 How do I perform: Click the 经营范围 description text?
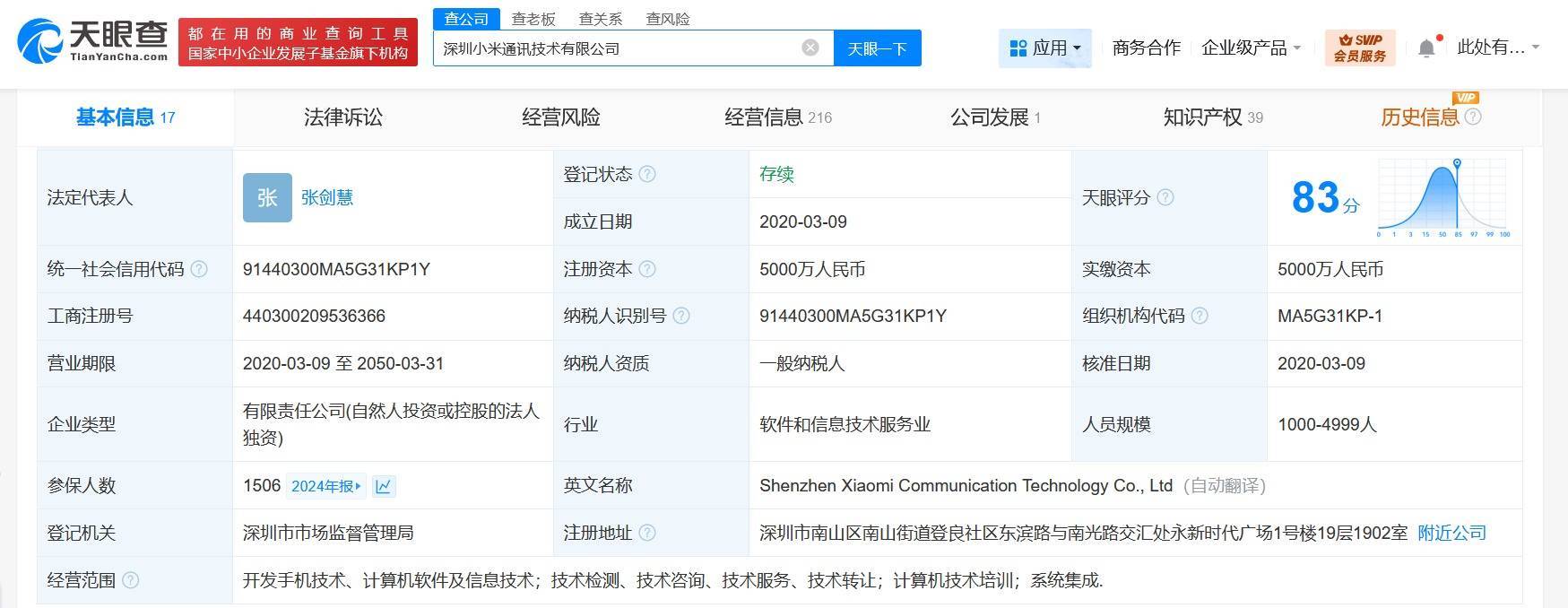click(x=672, y=580)
